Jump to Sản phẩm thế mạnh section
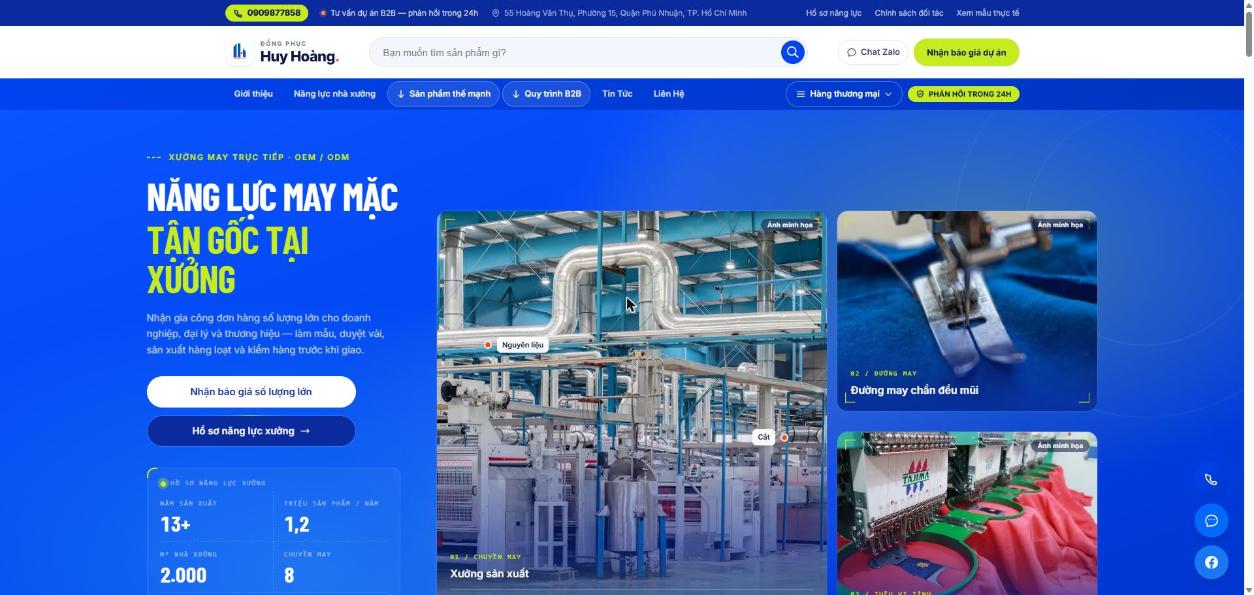This screenshot has height=595, width=1254. 443,94
